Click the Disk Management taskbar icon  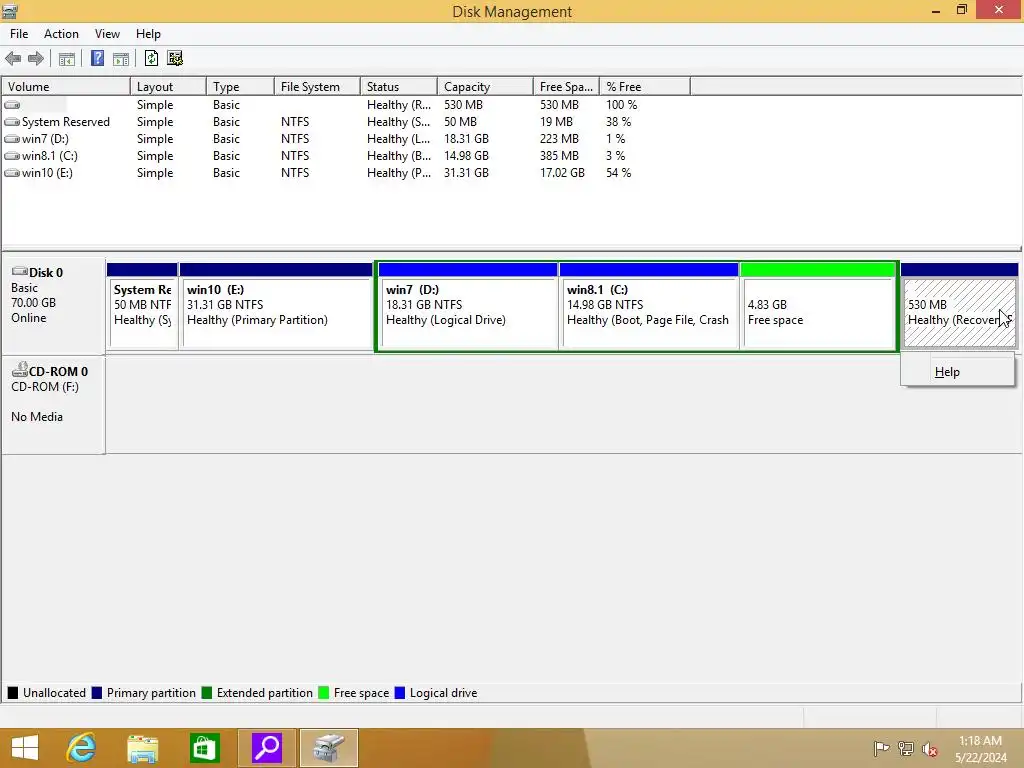point(328,748)
